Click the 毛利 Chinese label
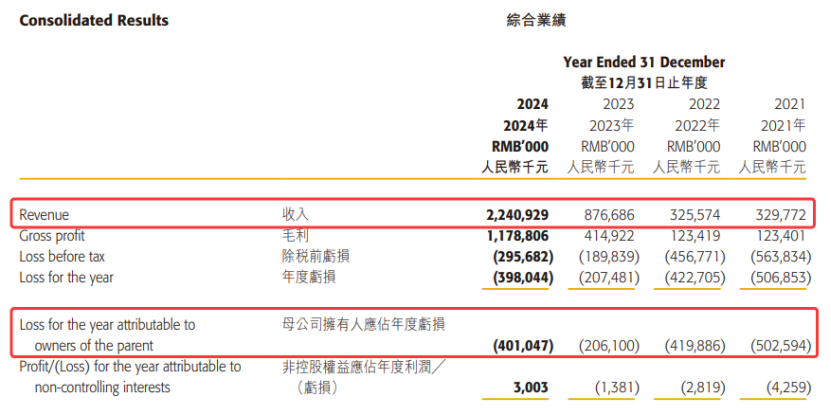831x416 pixels. pos(294,236)
